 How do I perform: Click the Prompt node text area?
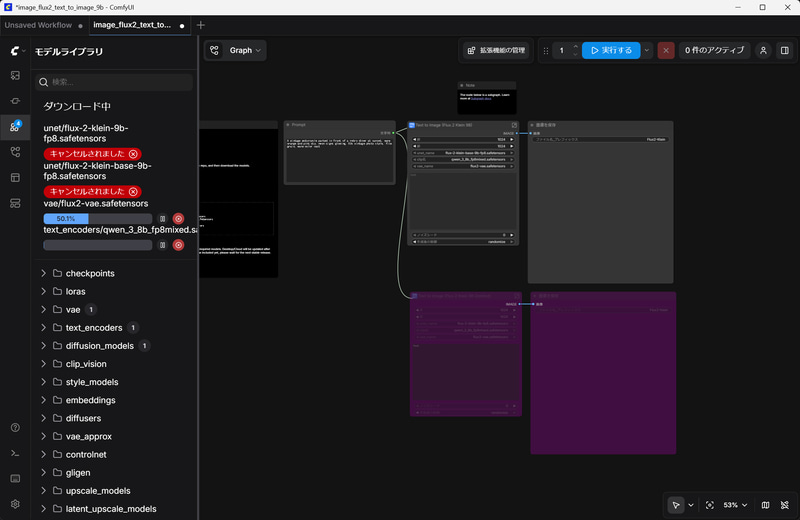[x=340, y=158]
